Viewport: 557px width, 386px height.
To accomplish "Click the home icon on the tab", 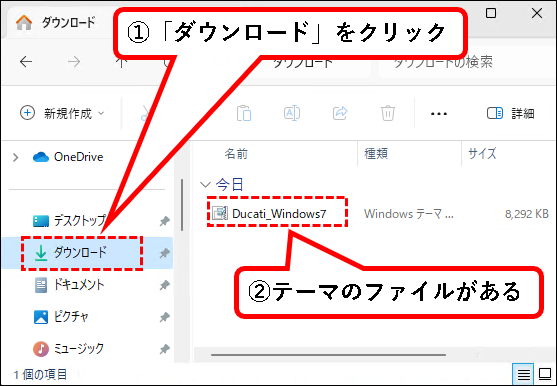I will point(24,23).
